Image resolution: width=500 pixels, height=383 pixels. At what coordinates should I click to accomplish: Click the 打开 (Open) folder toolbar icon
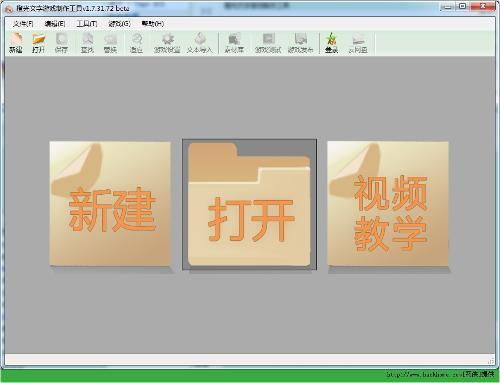[x=39, y=43]
